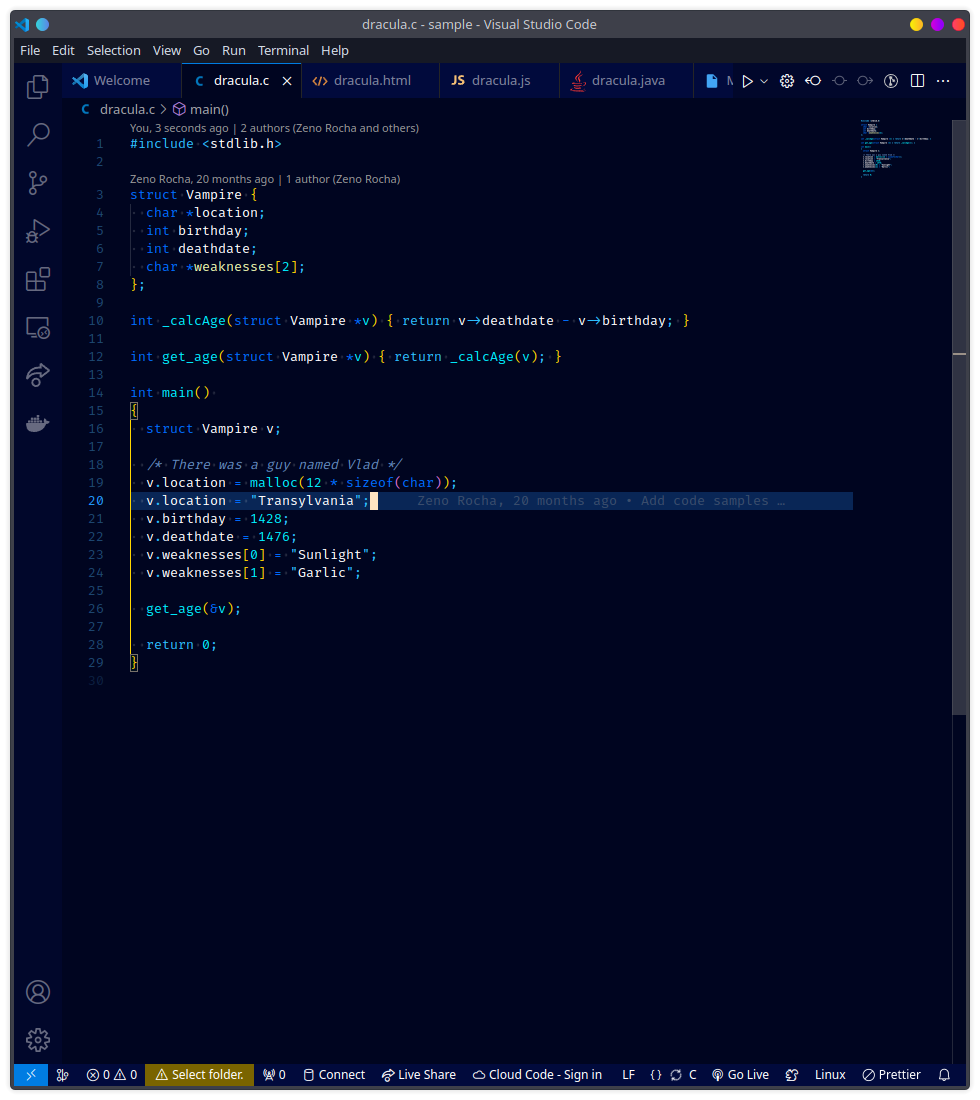This screenshot has width=980, height=1100.
Task: Open changes with next revision icon
Action: [865, 81]
